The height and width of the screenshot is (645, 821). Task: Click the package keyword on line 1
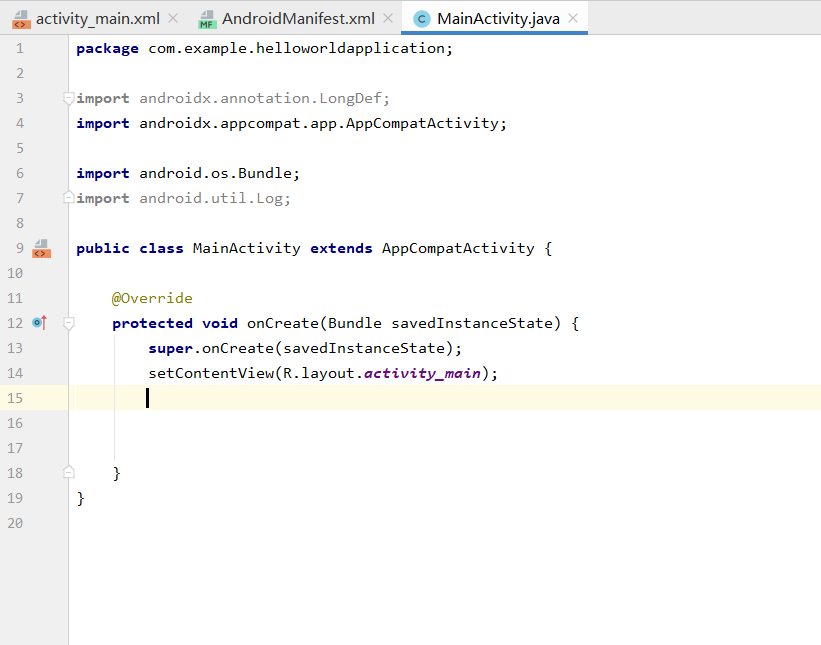click(x=107, y=49)
